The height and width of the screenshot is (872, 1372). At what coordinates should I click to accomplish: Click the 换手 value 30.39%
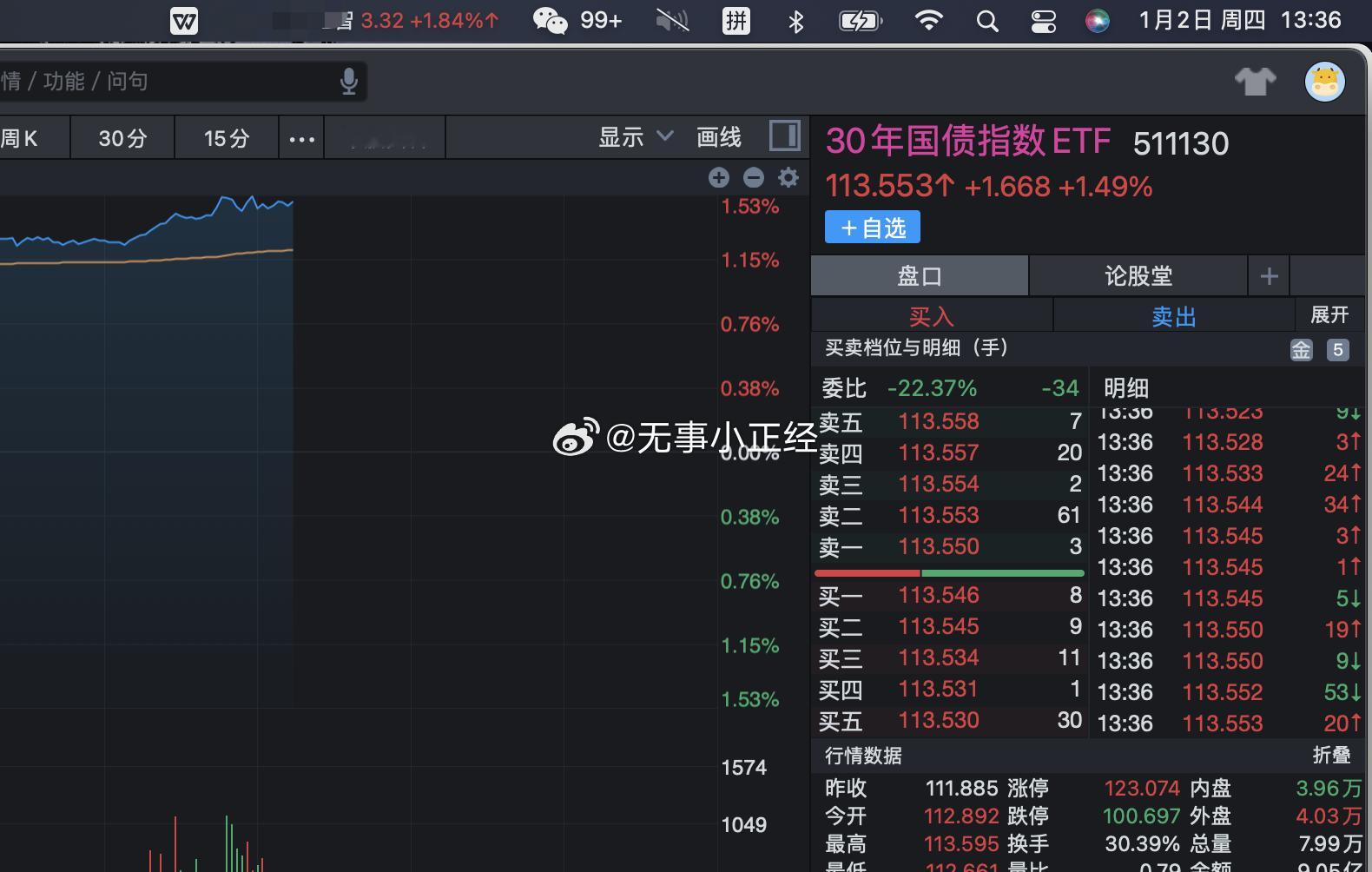pyautogui.click(x=1142, y=843)
